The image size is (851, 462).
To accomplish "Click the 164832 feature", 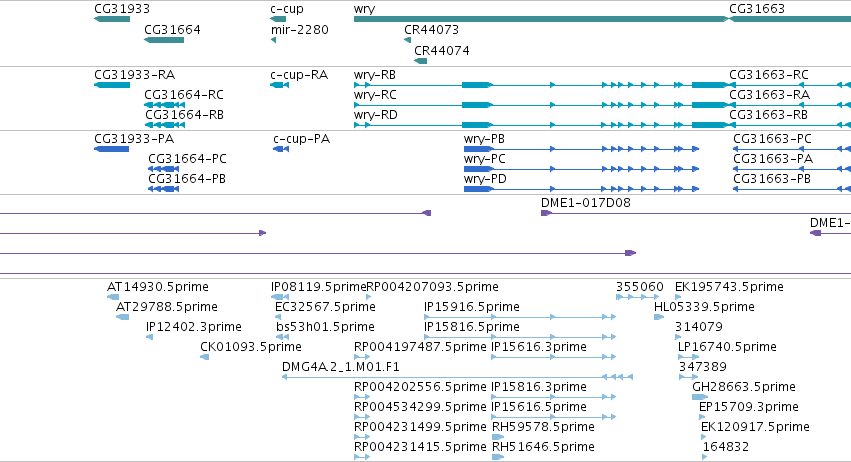I will pos(726,447).
